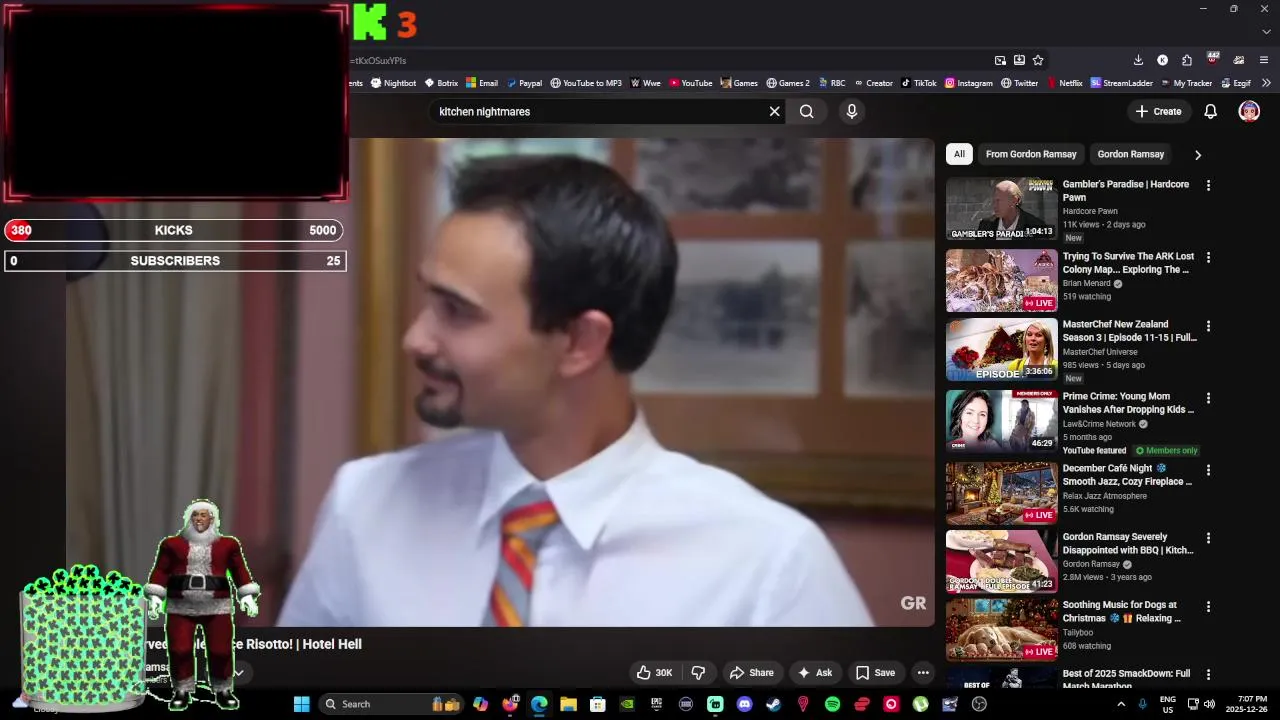The image size is (1280, 720).
Task: Open Gambler's Paradise Hardcore Pawn thumbnail
Action: [1001, 209]
